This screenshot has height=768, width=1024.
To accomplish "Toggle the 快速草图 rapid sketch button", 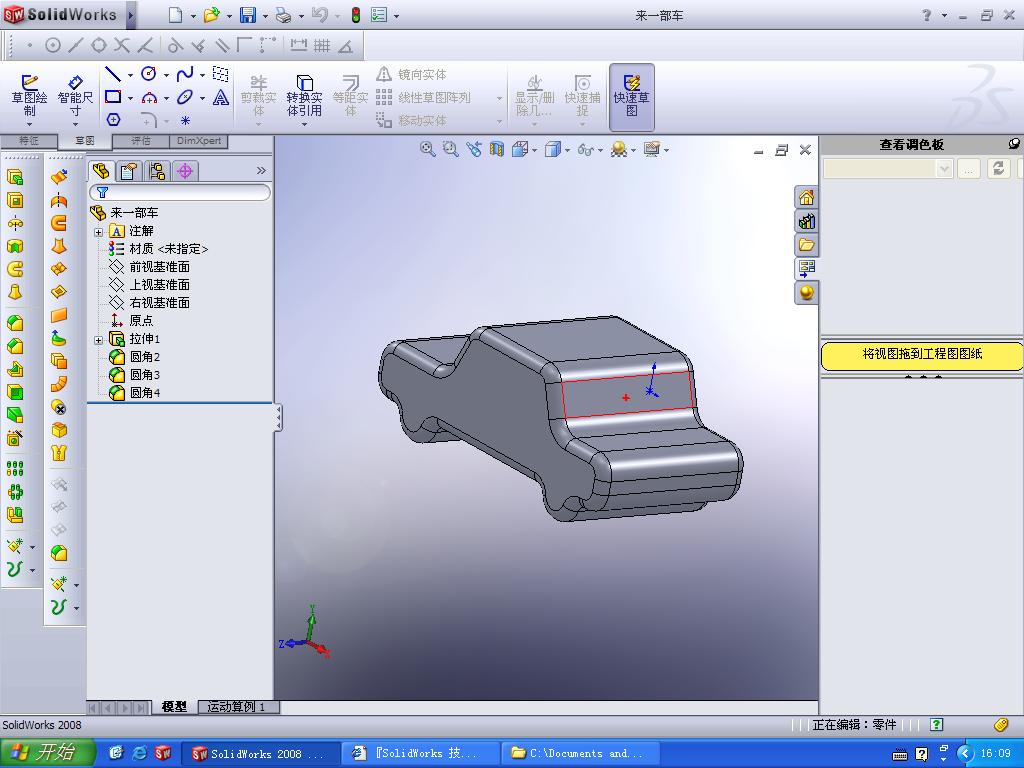I will point(632,96).
